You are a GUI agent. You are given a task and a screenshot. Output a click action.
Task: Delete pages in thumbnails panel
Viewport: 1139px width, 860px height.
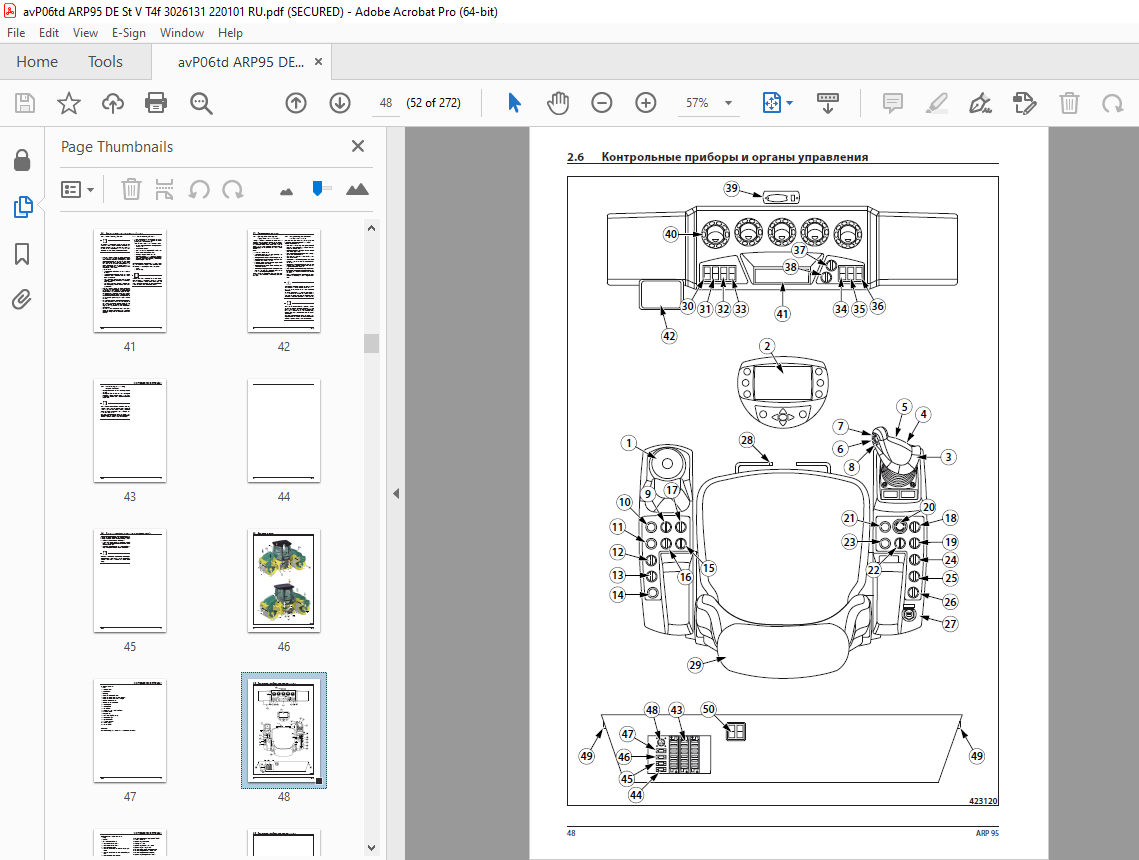131,190
